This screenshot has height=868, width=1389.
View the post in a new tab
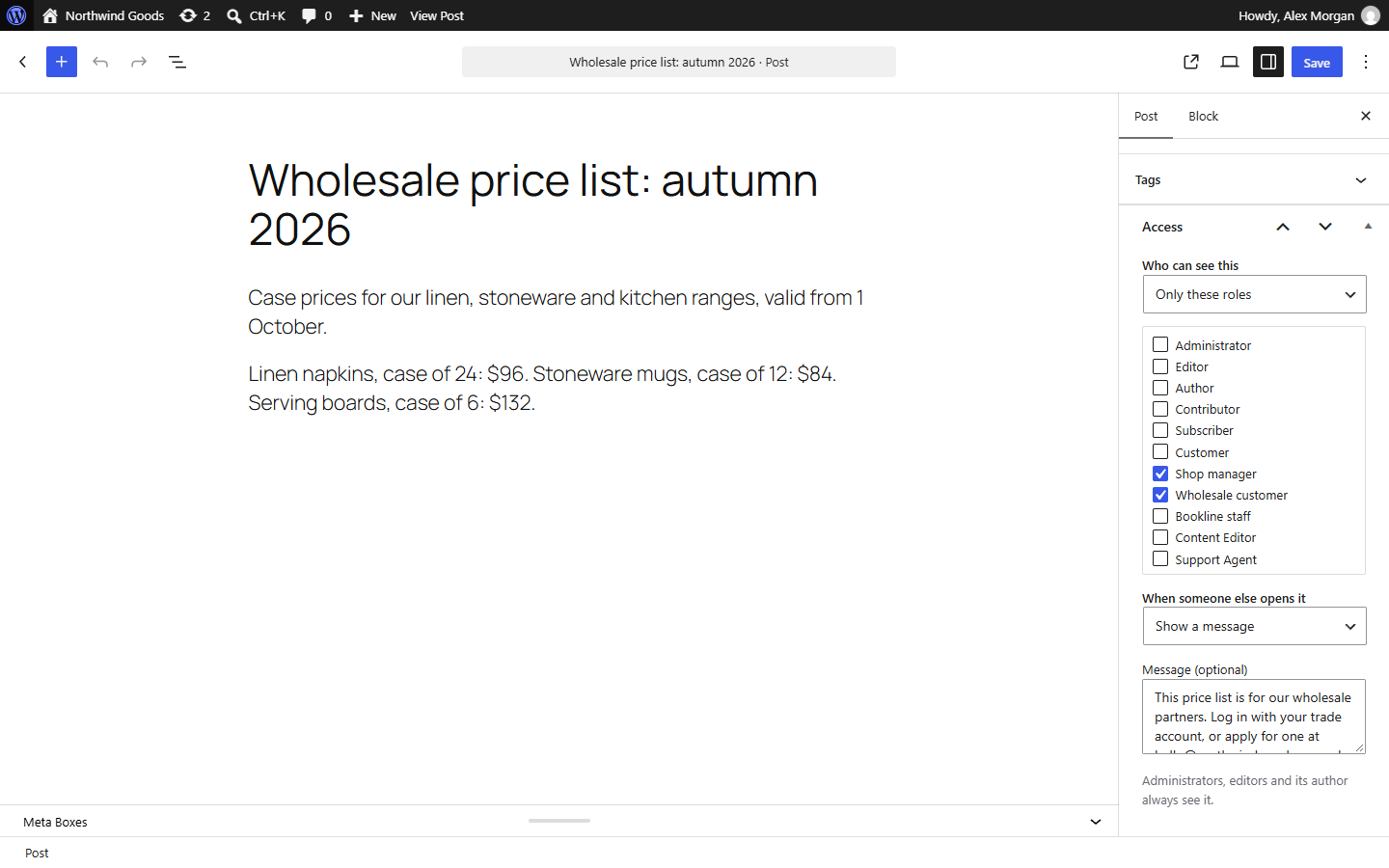[x=1191, y=62]
